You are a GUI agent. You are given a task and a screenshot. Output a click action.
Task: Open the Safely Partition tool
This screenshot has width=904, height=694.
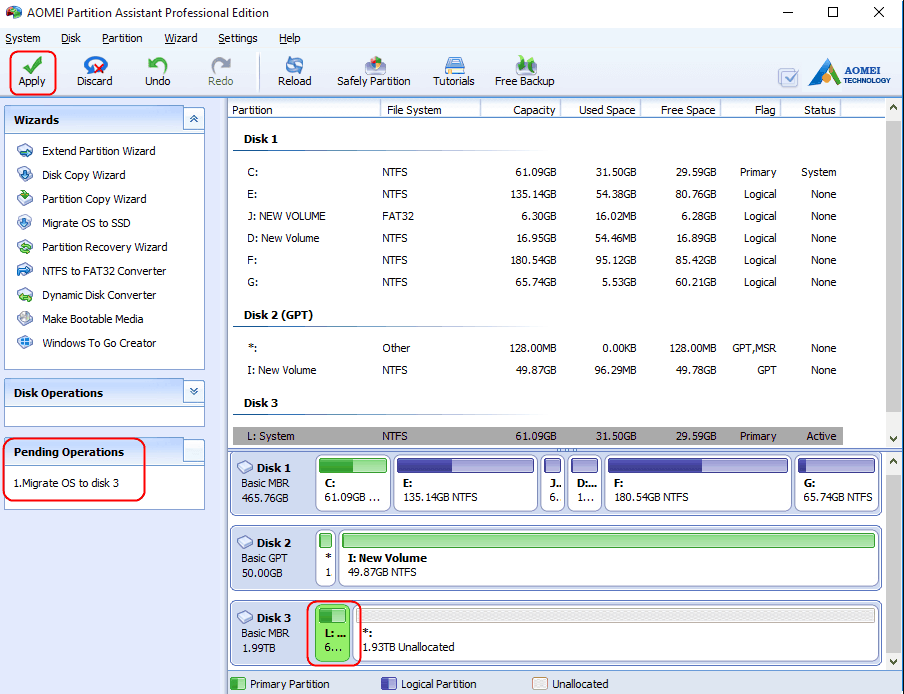pos(374,72)
